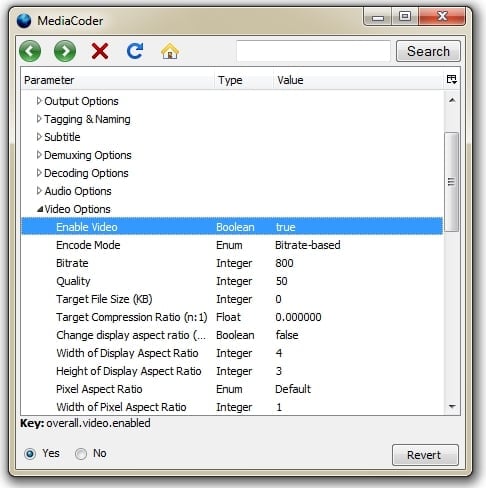Expand the Demuxing Options node
This screenshot has width=486, height=488.
click(x=39, y=155)
